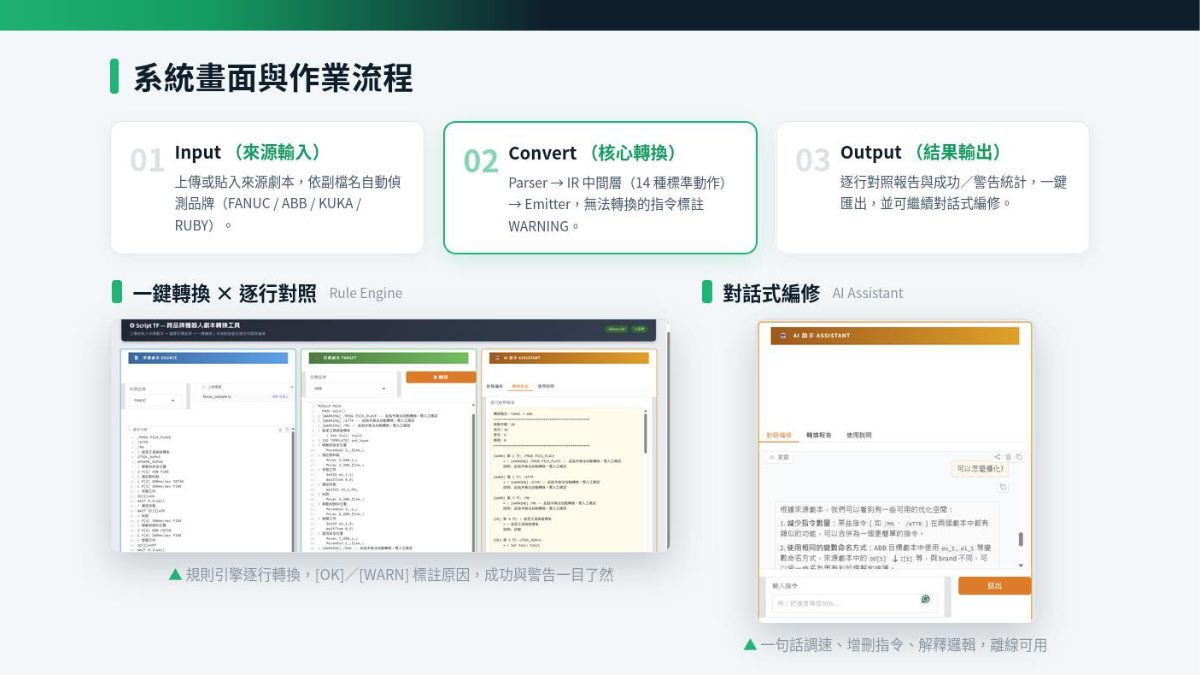Image resolution: width=1200 pixels, height=675 pixels.
Task: Open the ABB target brand dropdown
Action: (x=351, y=388)
